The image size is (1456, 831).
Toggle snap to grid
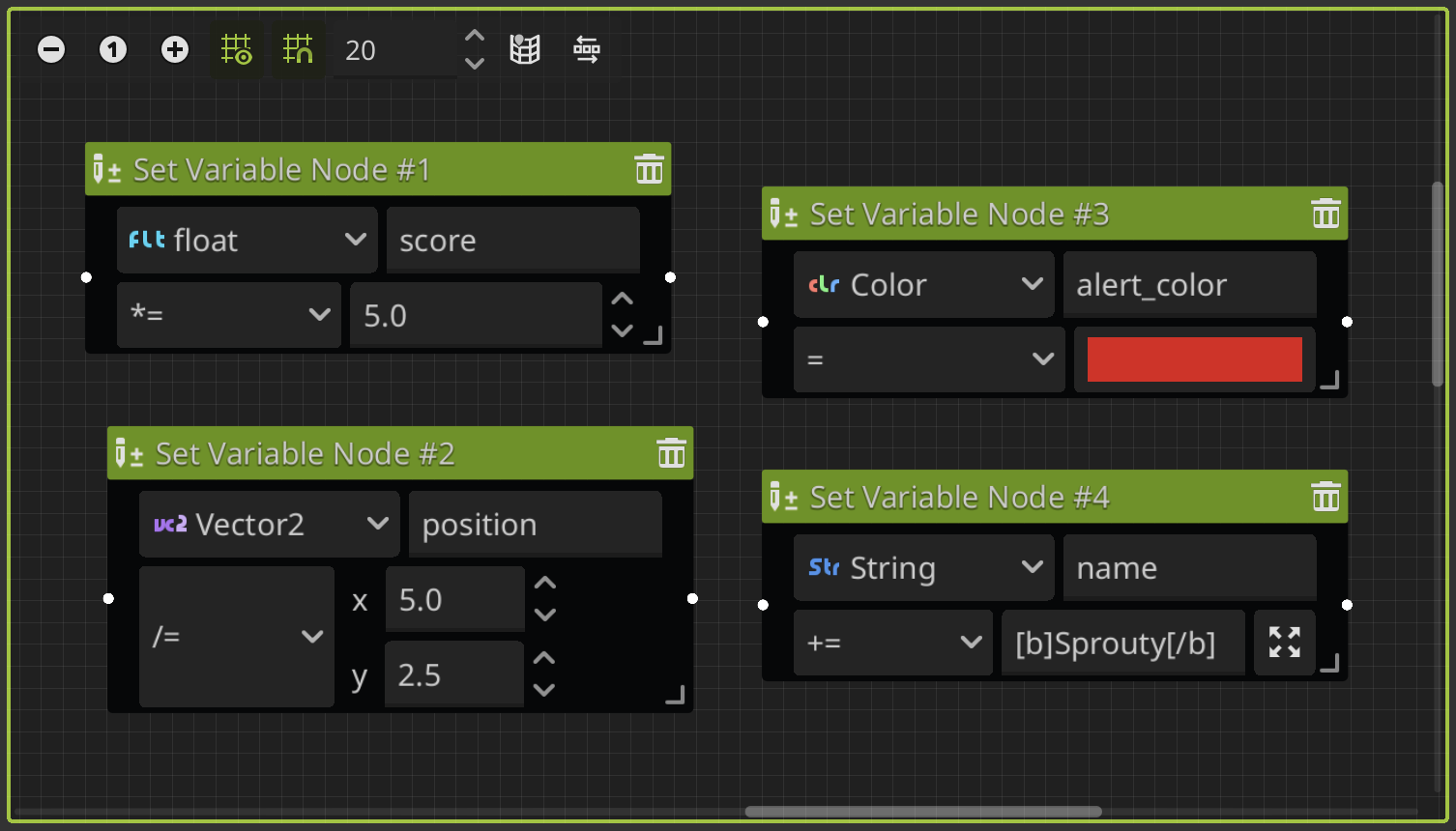[236, 48]
